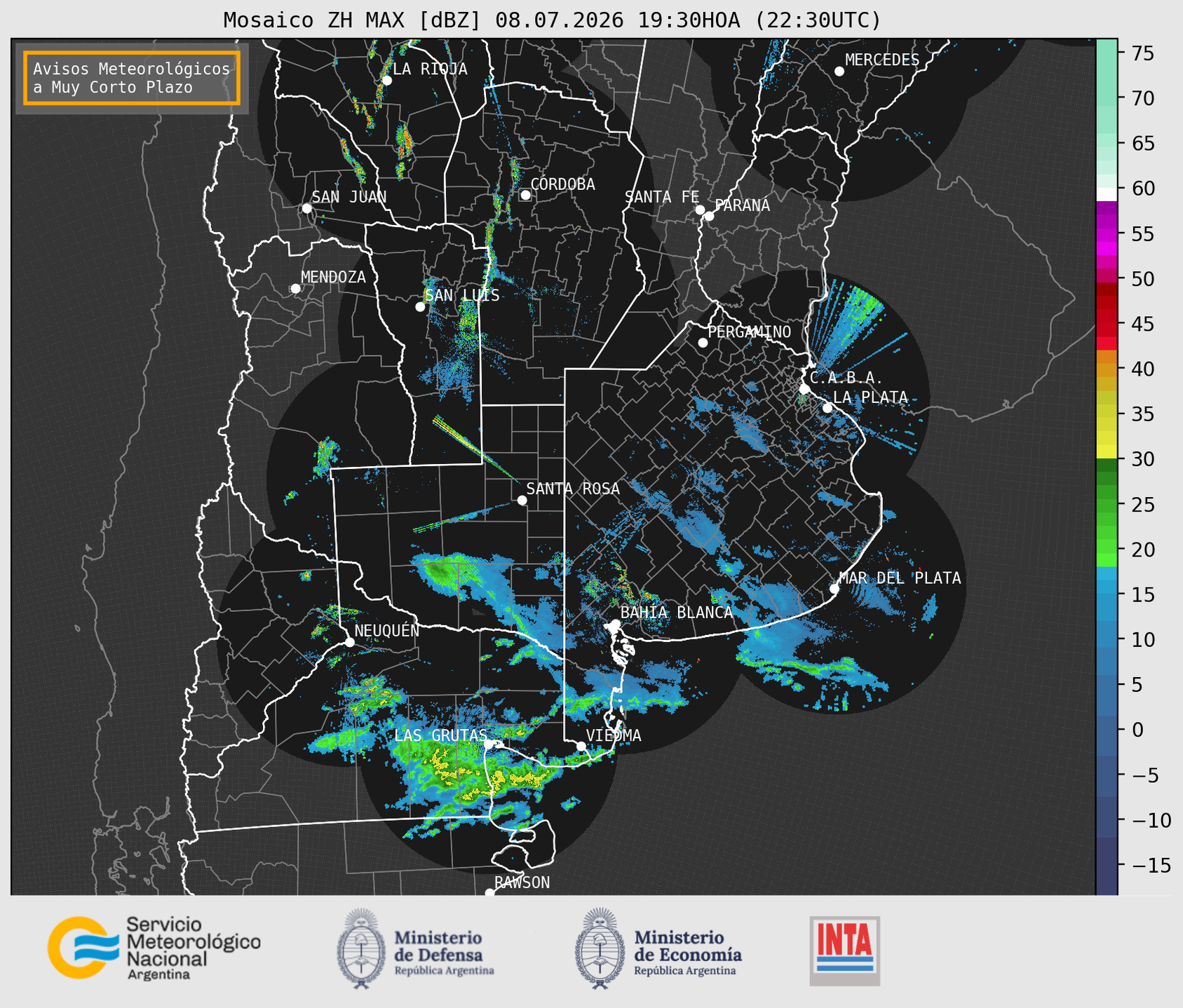
Task: Click the Neuquén city marker dot
Action: click(x=349, y=642)
